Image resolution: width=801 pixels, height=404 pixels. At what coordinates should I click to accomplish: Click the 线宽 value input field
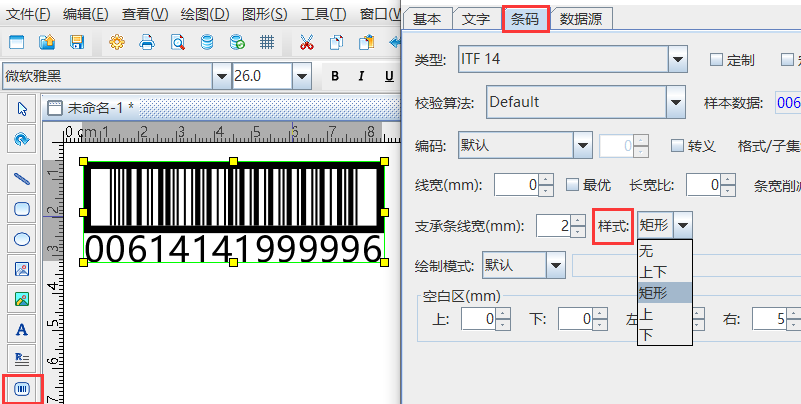coord(516,185)
